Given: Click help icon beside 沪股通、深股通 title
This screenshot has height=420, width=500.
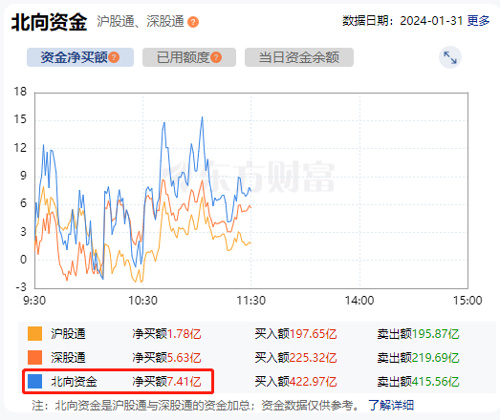Looking at the screenshot, I should point(193,22).
